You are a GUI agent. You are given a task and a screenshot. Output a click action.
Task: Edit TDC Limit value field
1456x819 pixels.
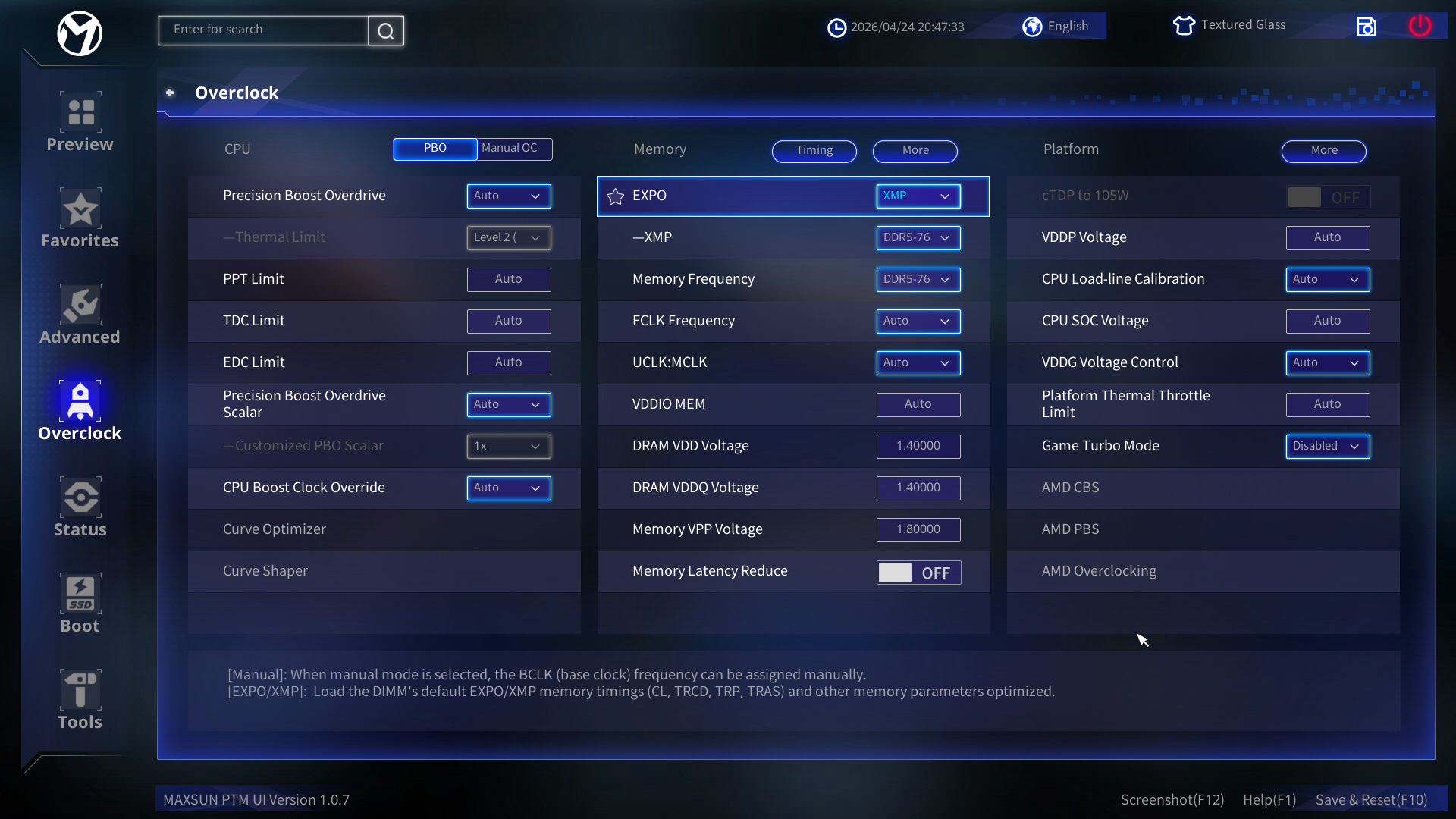509,322
